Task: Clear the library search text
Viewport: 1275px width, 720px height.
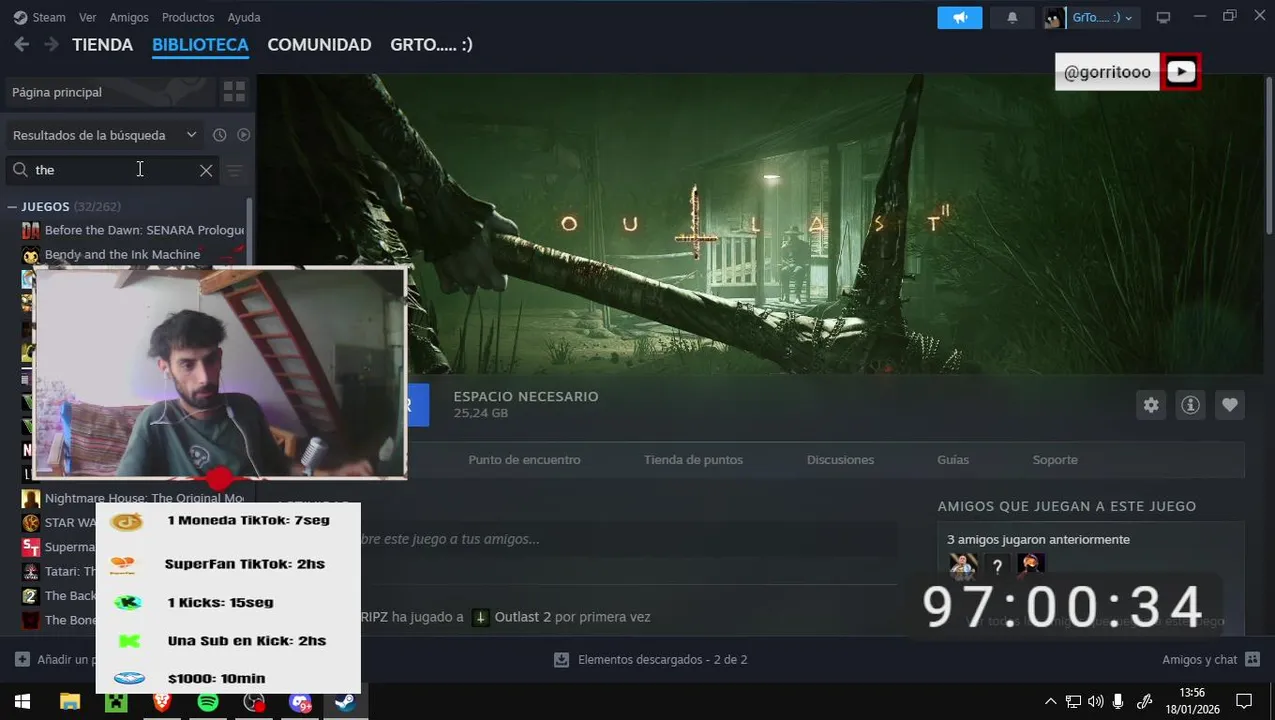Action: tap(206, 170)
